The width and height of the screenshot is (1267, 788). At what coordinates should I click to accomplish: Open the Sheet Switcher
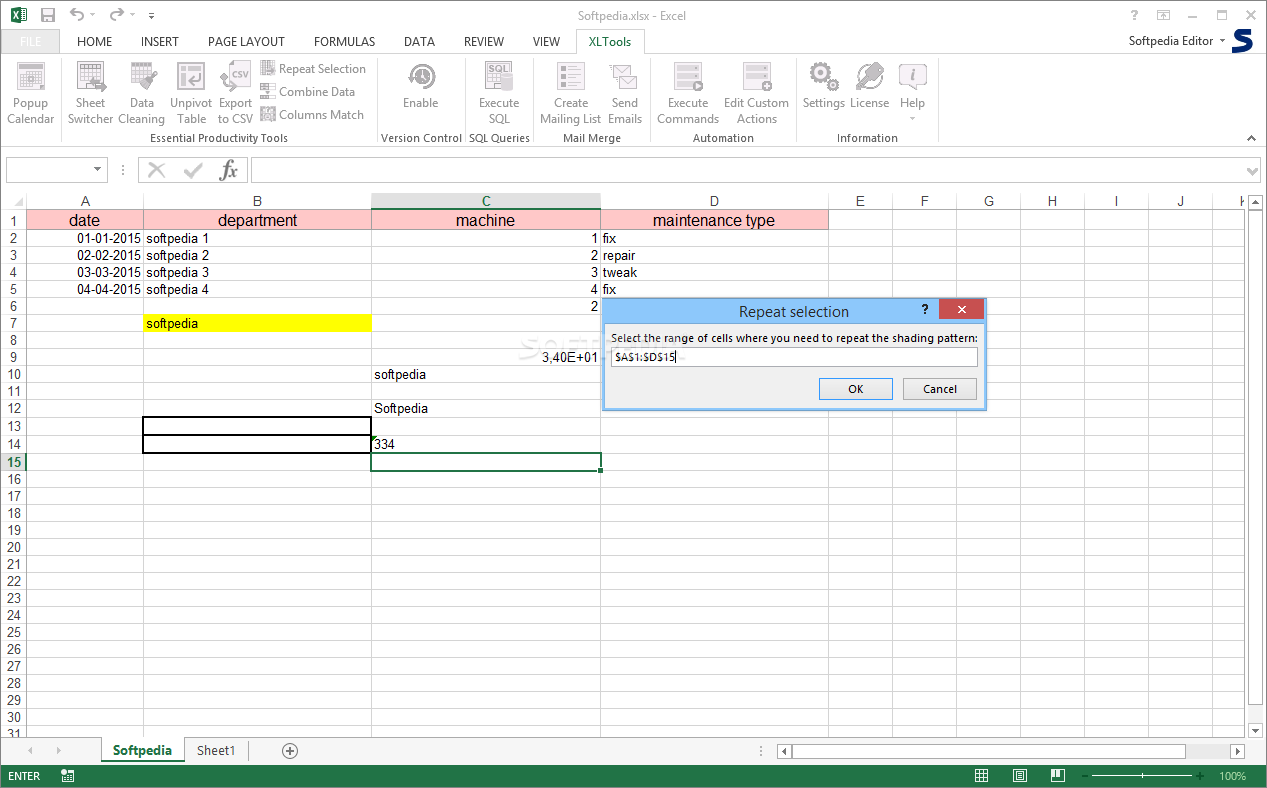90,93
